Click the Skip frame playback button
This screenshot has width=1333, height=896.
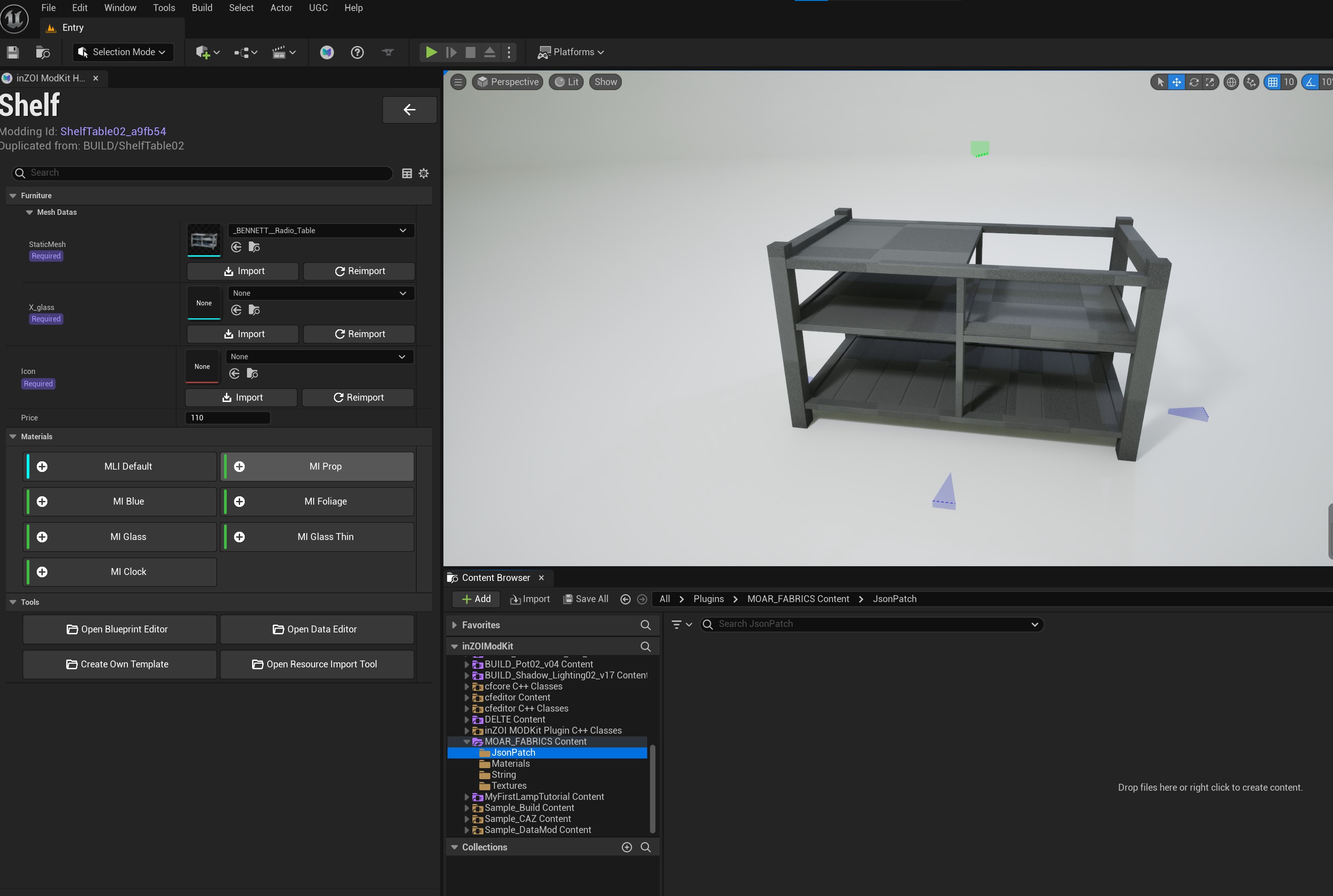451,52
